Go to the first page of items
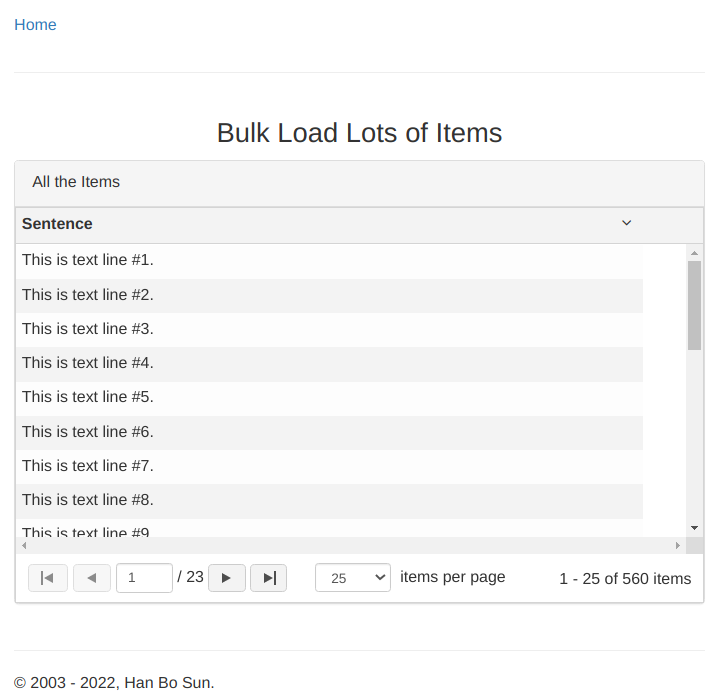The height and width of the screenshot is (694, 716). pyautogui.click(x=48, y=578)
